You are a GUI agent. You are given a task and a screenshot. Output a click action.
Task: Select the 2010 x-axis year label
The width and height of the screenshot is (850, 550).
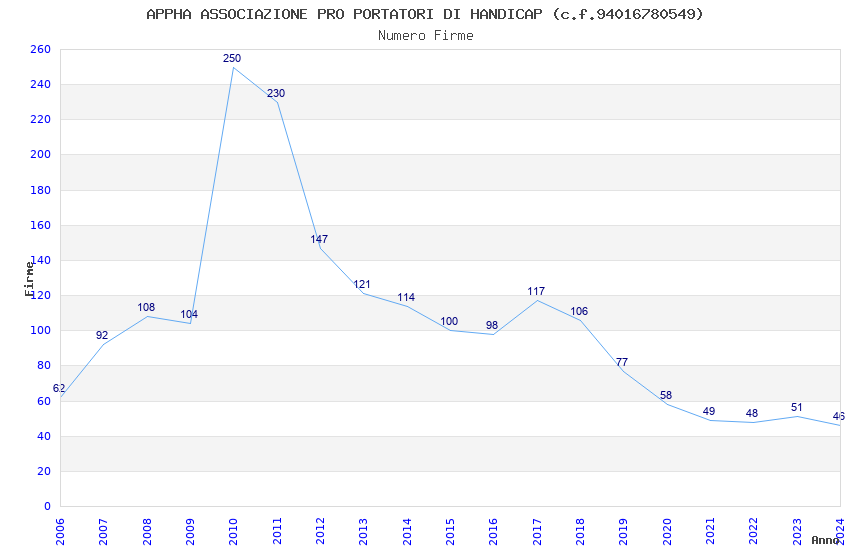coord(233,532)
